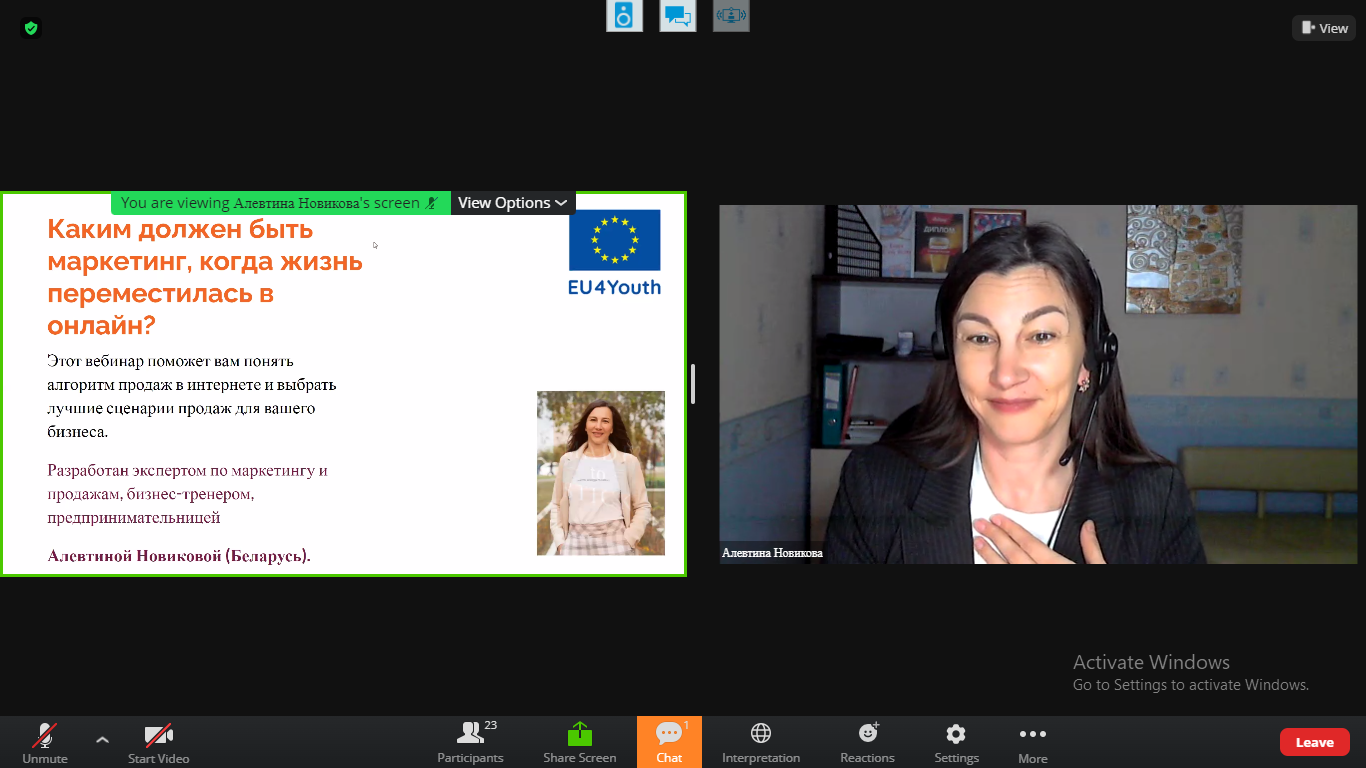Image resolution: width=1366 pixels, height=768 pixels.
Task: Unmute the microphone
Action: tap(44, 742)
